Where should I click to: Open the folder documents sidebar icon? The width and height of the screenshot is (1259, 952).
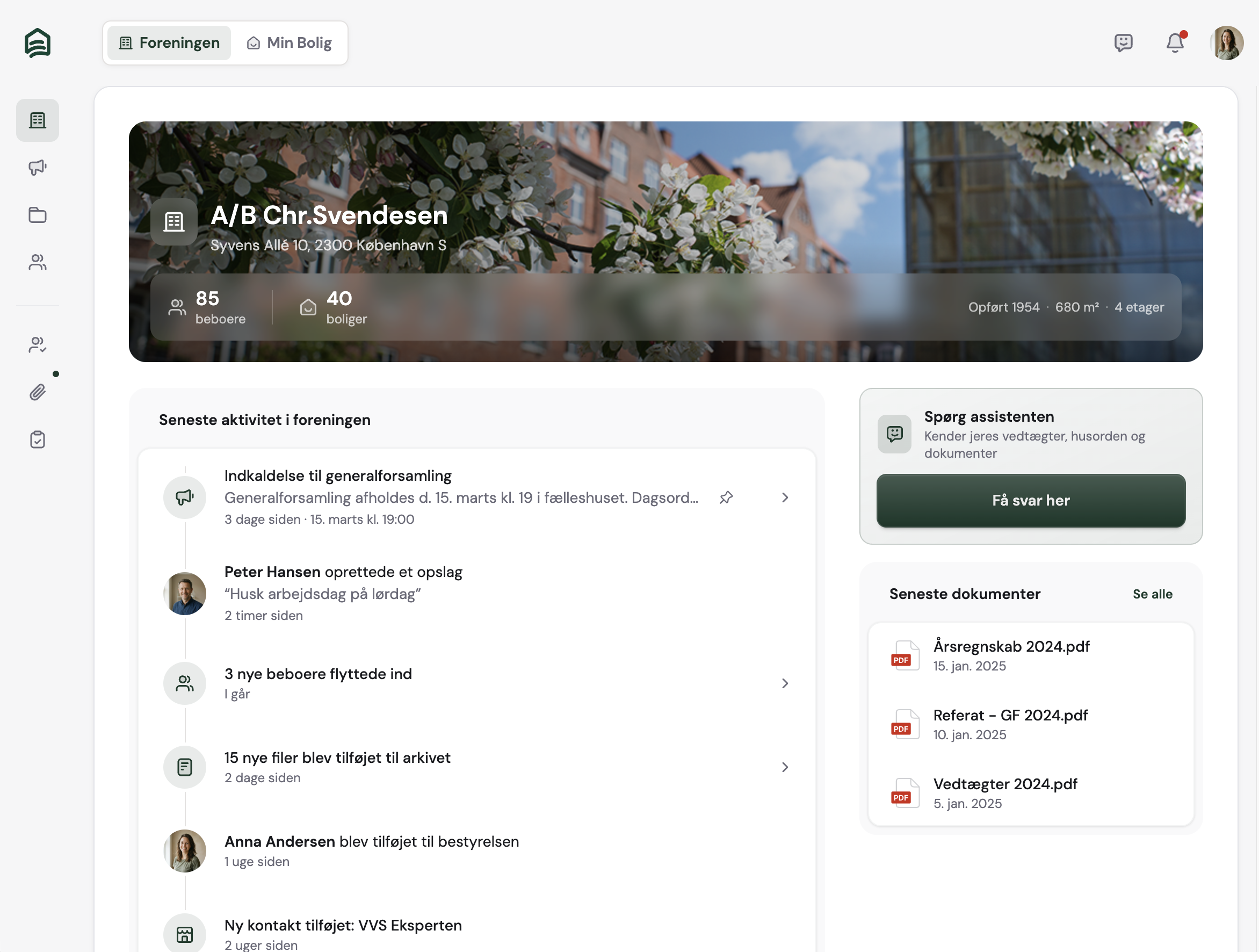[x=38, y=215]
